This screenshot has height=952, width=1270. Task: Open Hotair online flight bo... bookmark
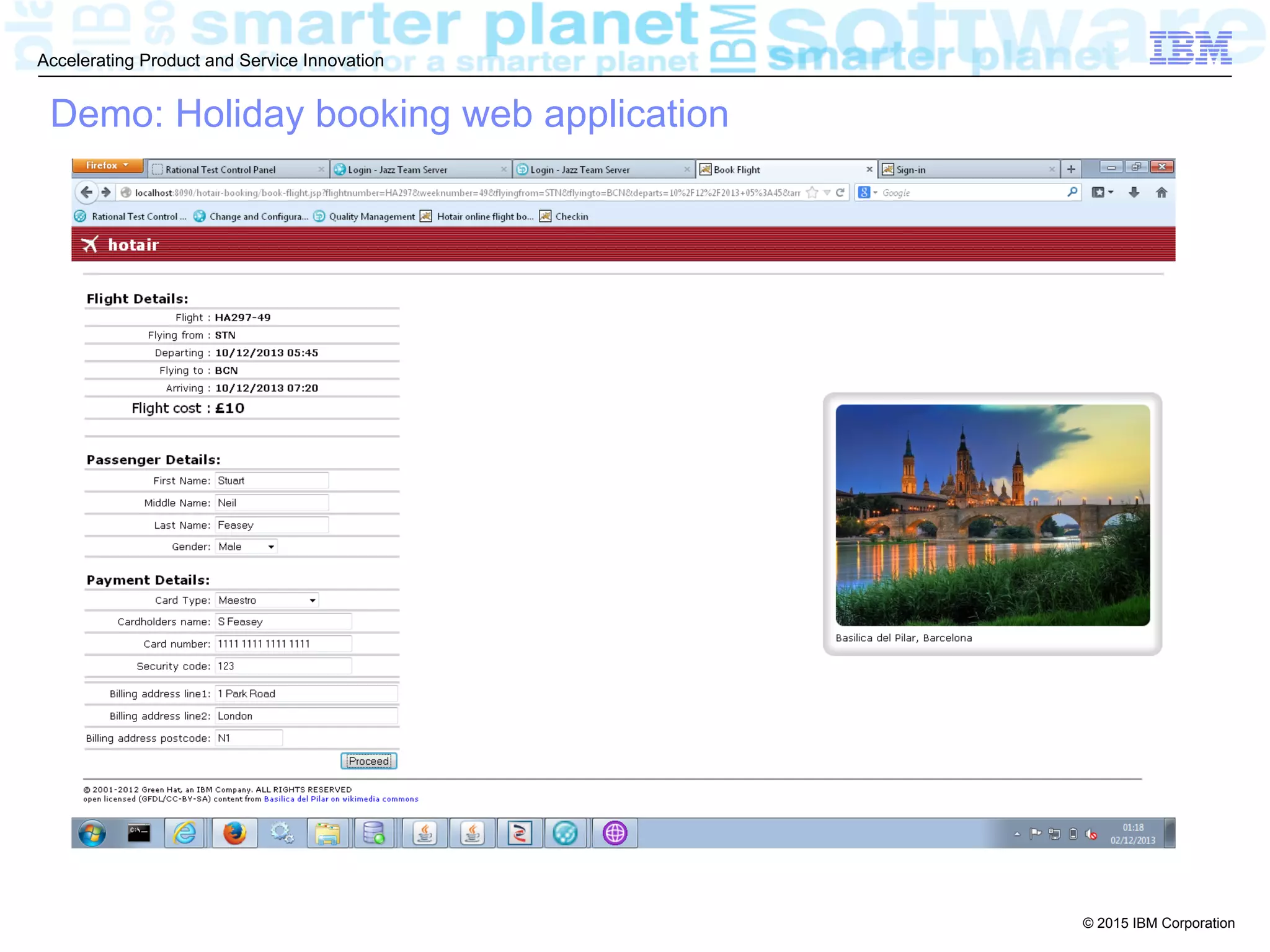pos(477,216)
